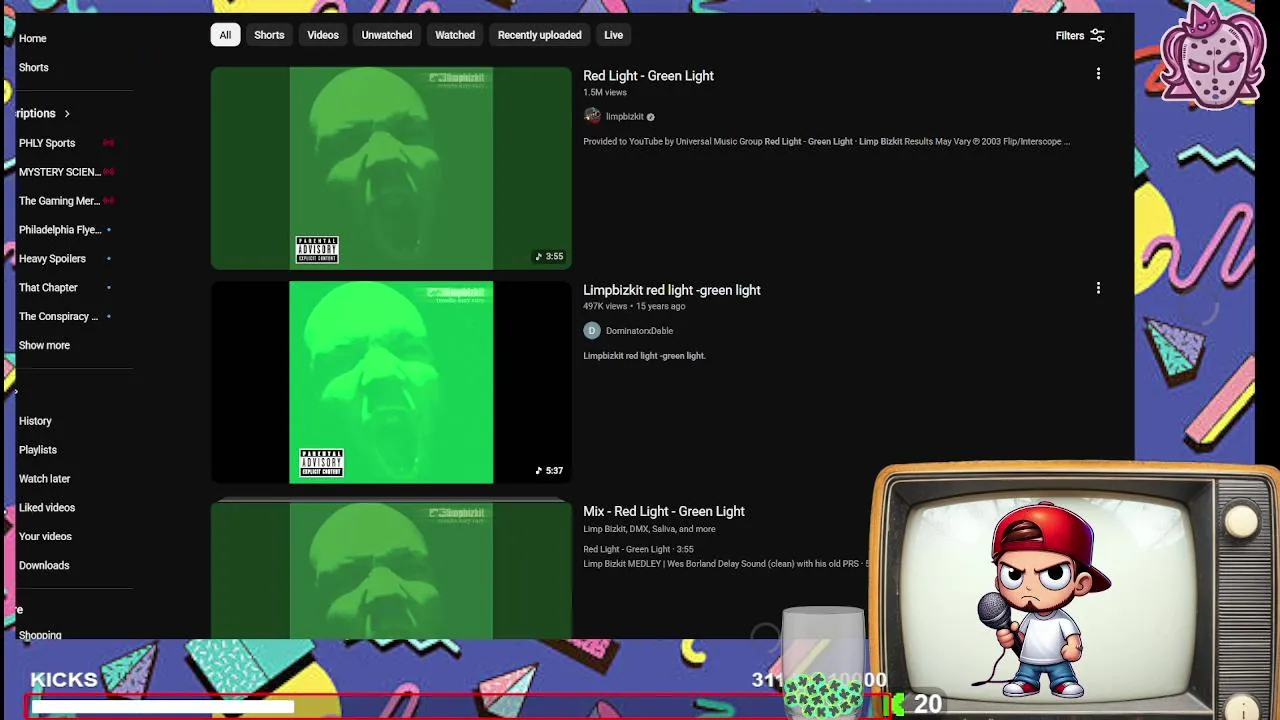The width and height of the screenshot is (1280, 720).
Task: Open History in the sidebar
Action: 35,421
